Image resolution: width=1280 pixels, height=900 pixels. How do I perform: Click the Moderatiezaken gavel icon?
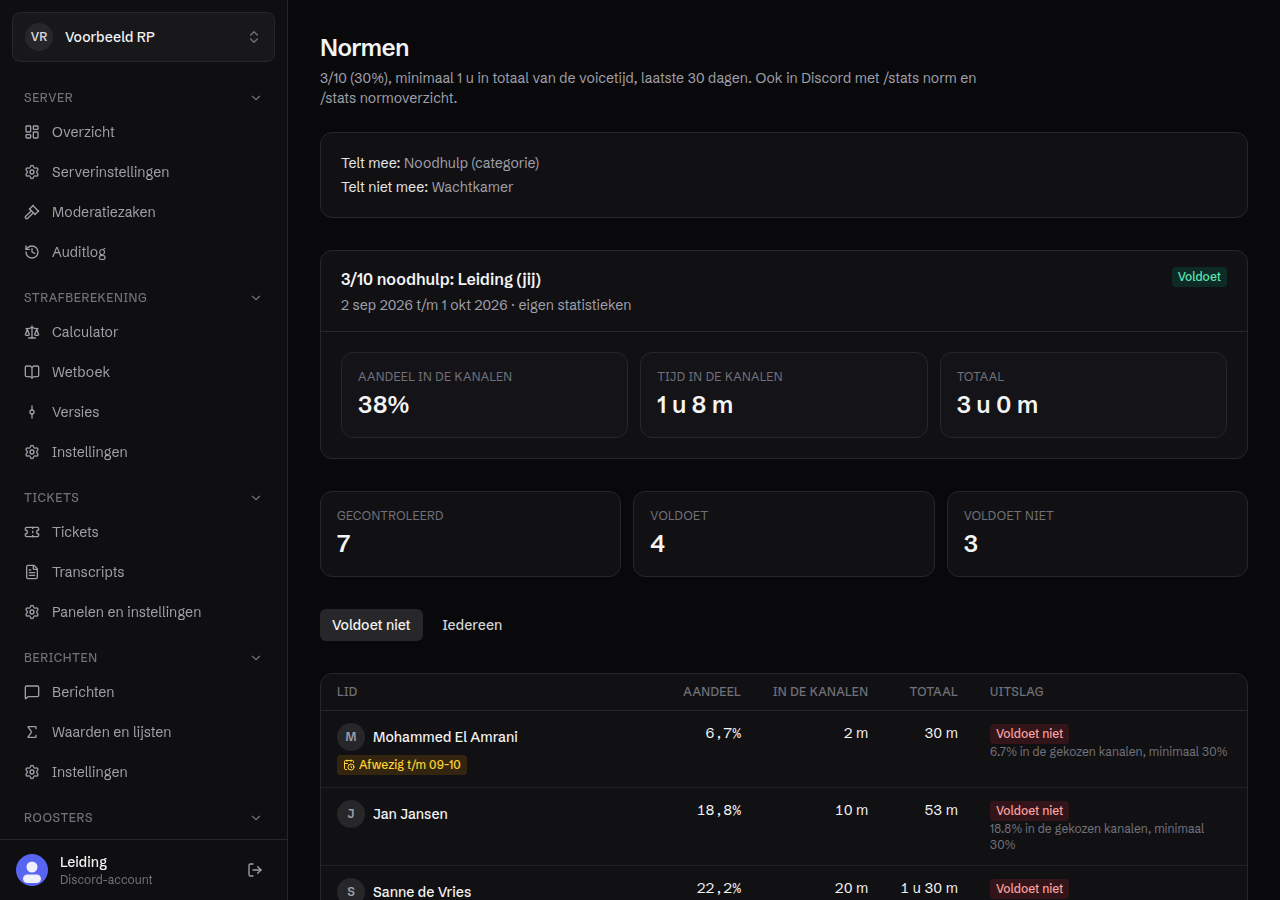click(x=32, y=212)
